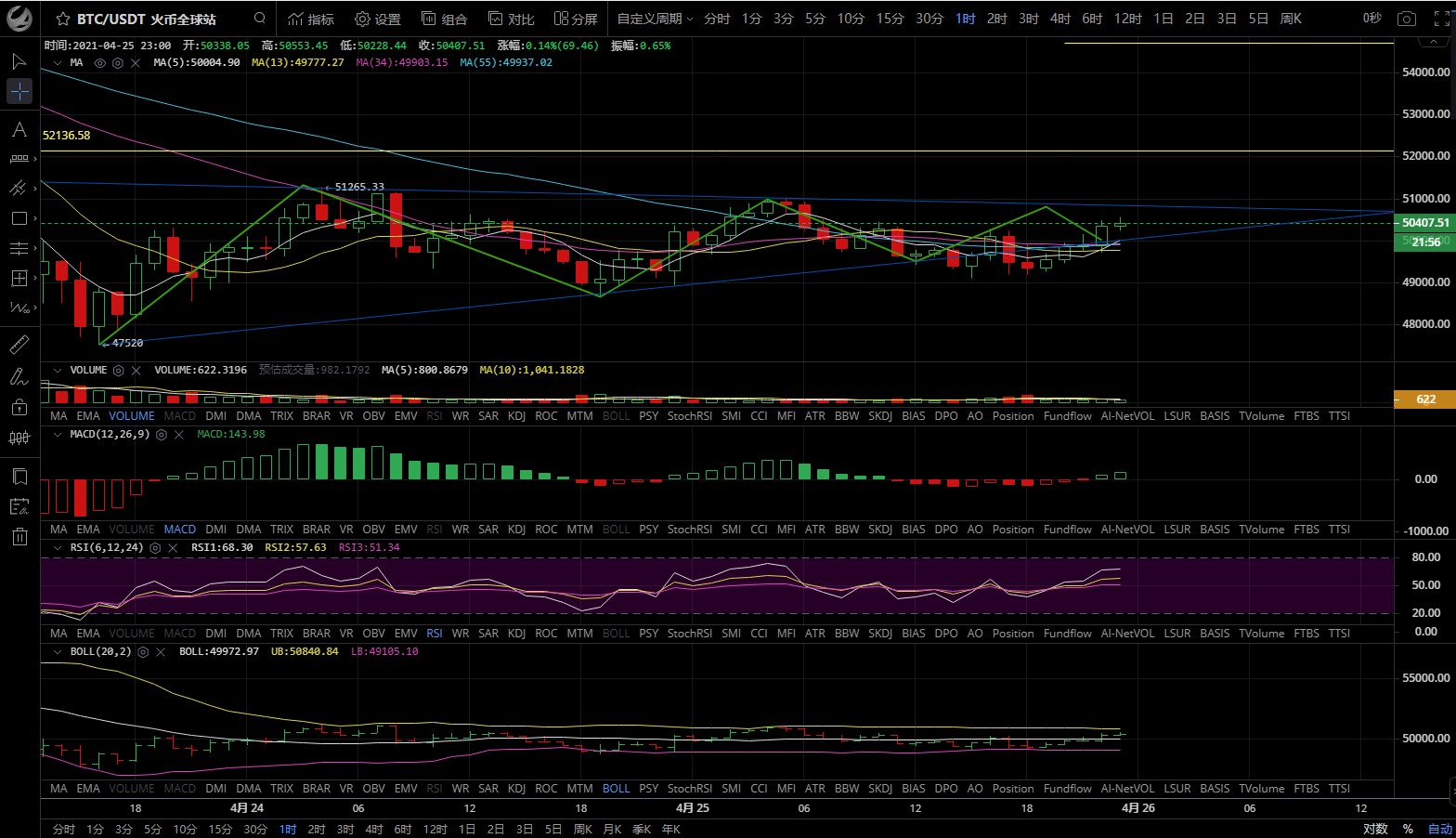Enter fullscreen mode using the top-right icon
This screenshot has width=1456, height=838.
pos(1438,19)
